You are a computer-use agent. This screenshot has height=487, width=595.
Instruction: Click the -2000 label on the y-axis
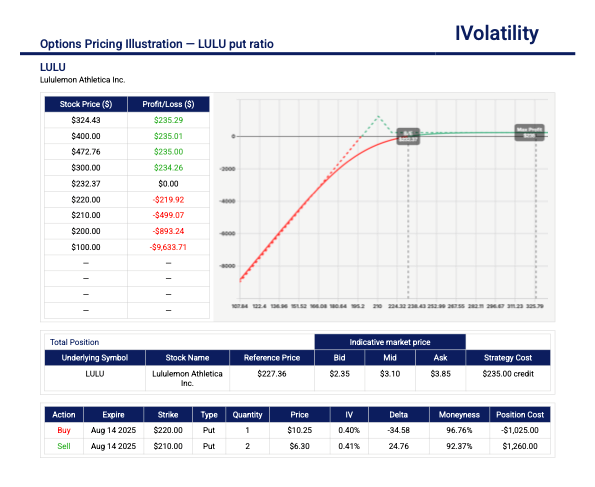[x=228, y=169]
